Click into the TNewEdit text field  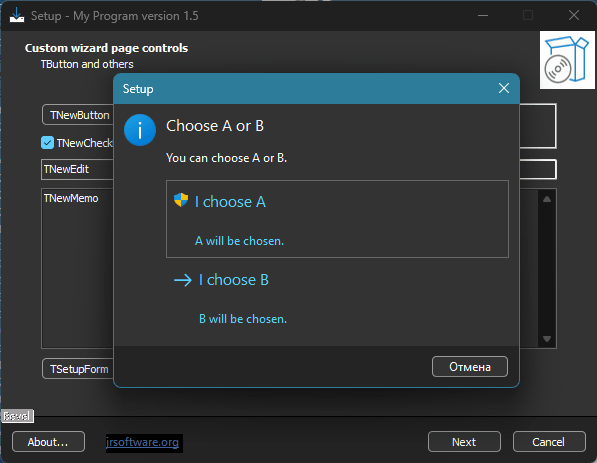(x=78, y=169)
